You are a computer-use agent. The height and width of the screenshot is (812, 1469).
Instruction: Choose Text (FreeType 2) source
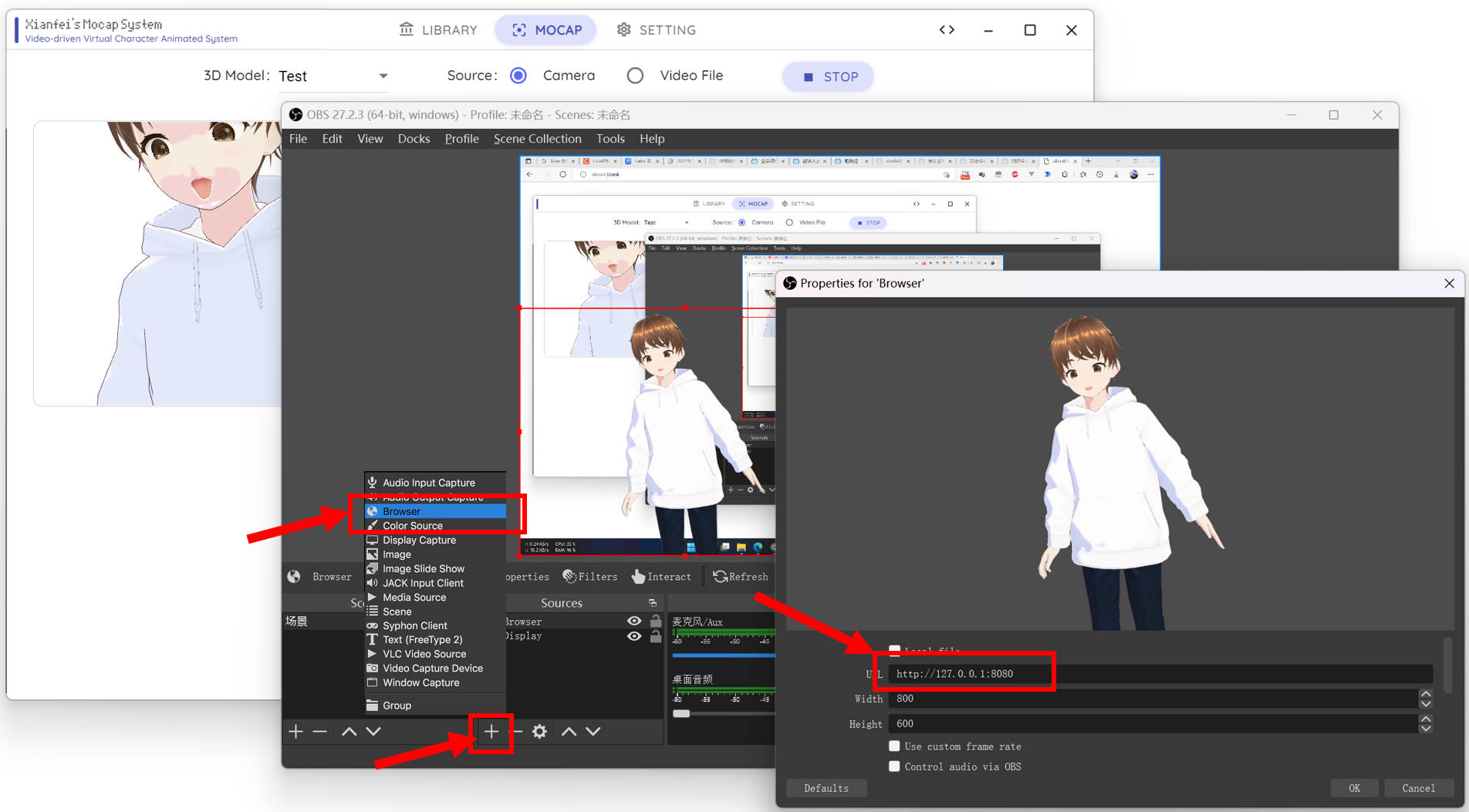point(435,639)
